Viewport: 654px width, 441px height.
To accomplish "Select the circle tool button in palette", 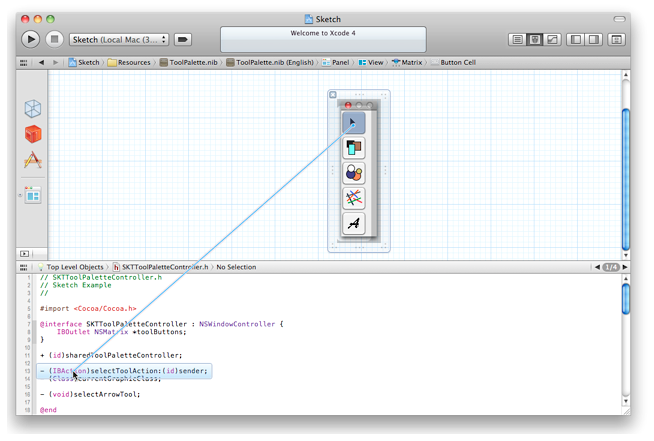I will pos(354,173).
